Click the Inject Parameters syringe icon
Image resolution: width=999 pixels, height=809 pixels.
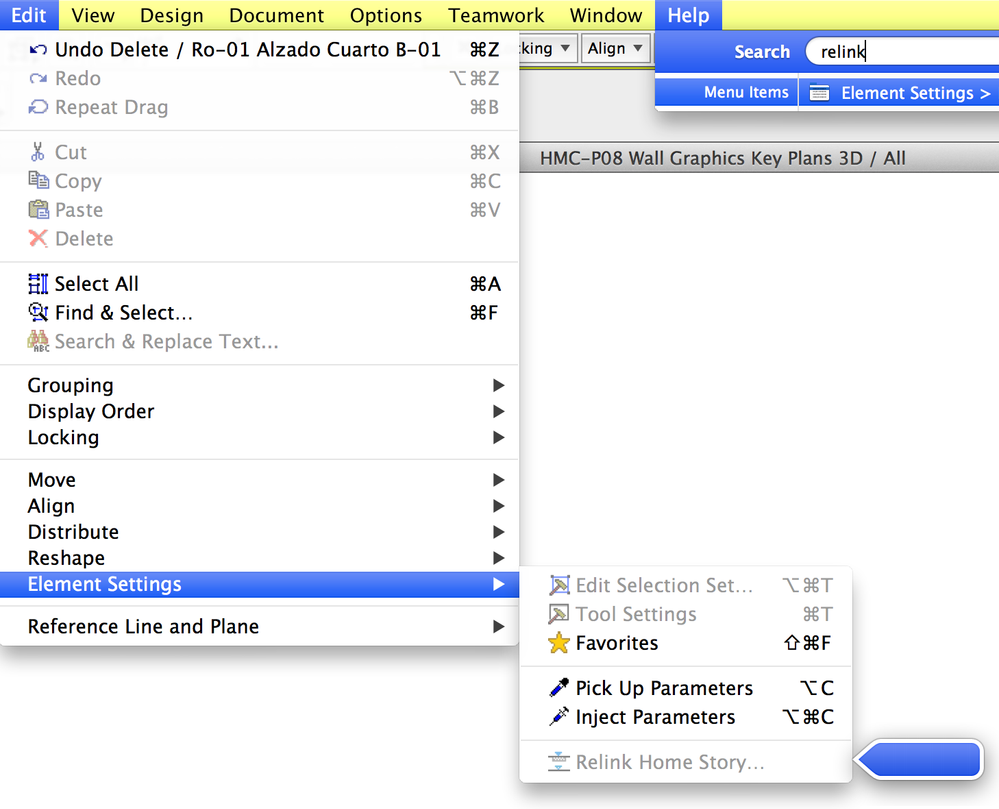(x=559, y=717)
